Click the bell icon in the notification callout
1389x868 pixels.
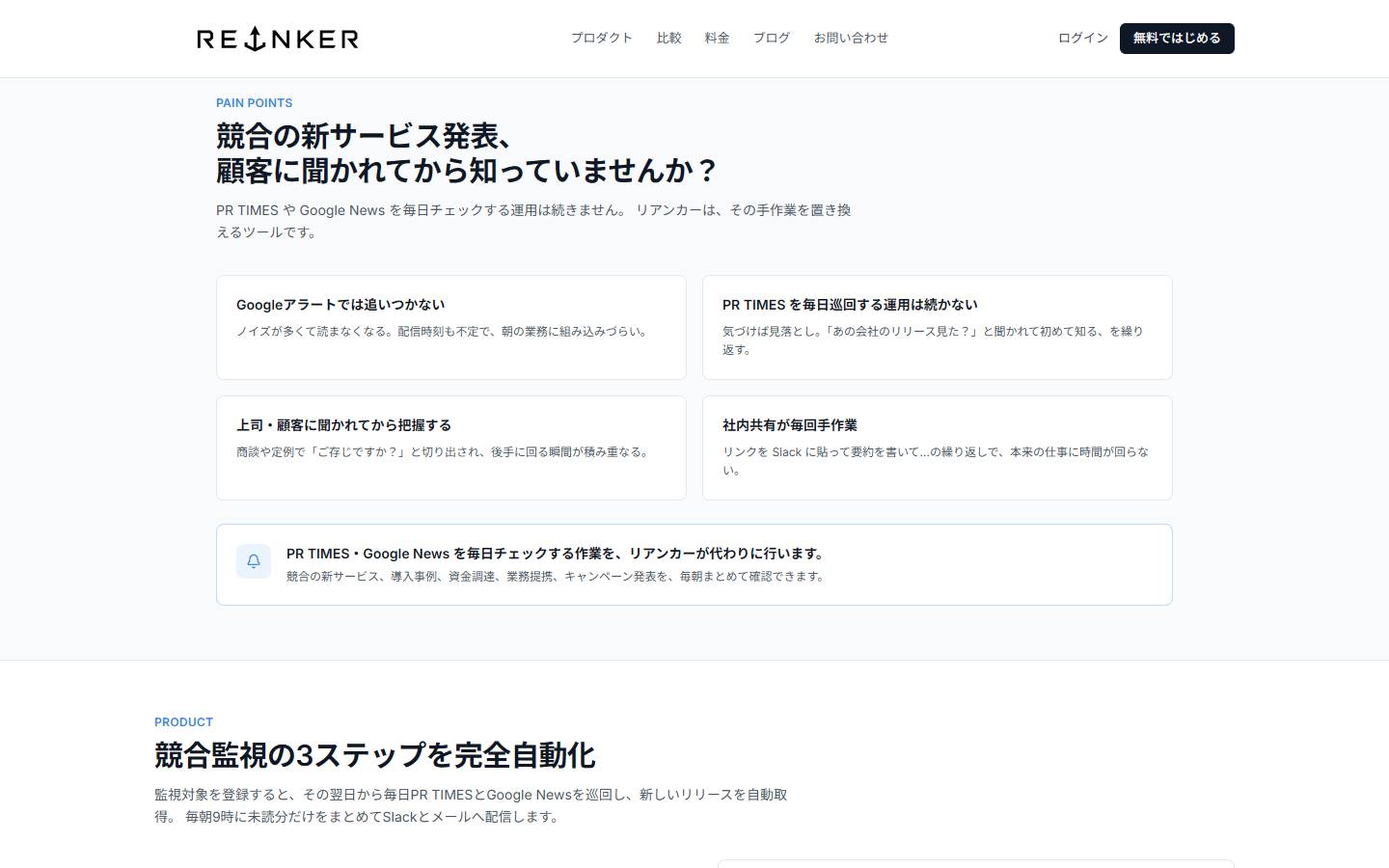point(254,561)
